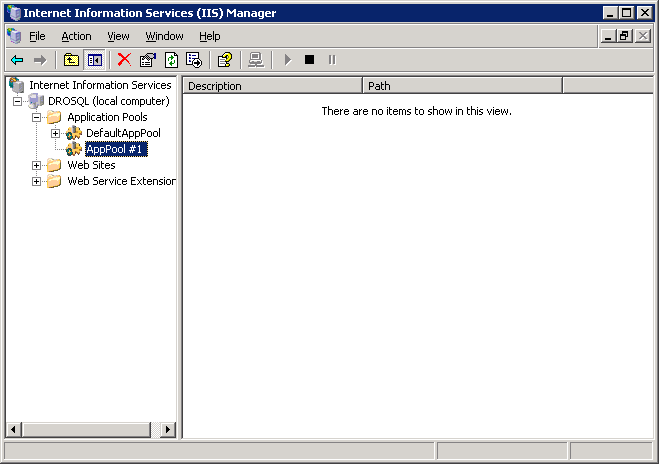Expand the Web Sites folder
The height and width of the screenshot is (464, 659).
tap(37, 165)
